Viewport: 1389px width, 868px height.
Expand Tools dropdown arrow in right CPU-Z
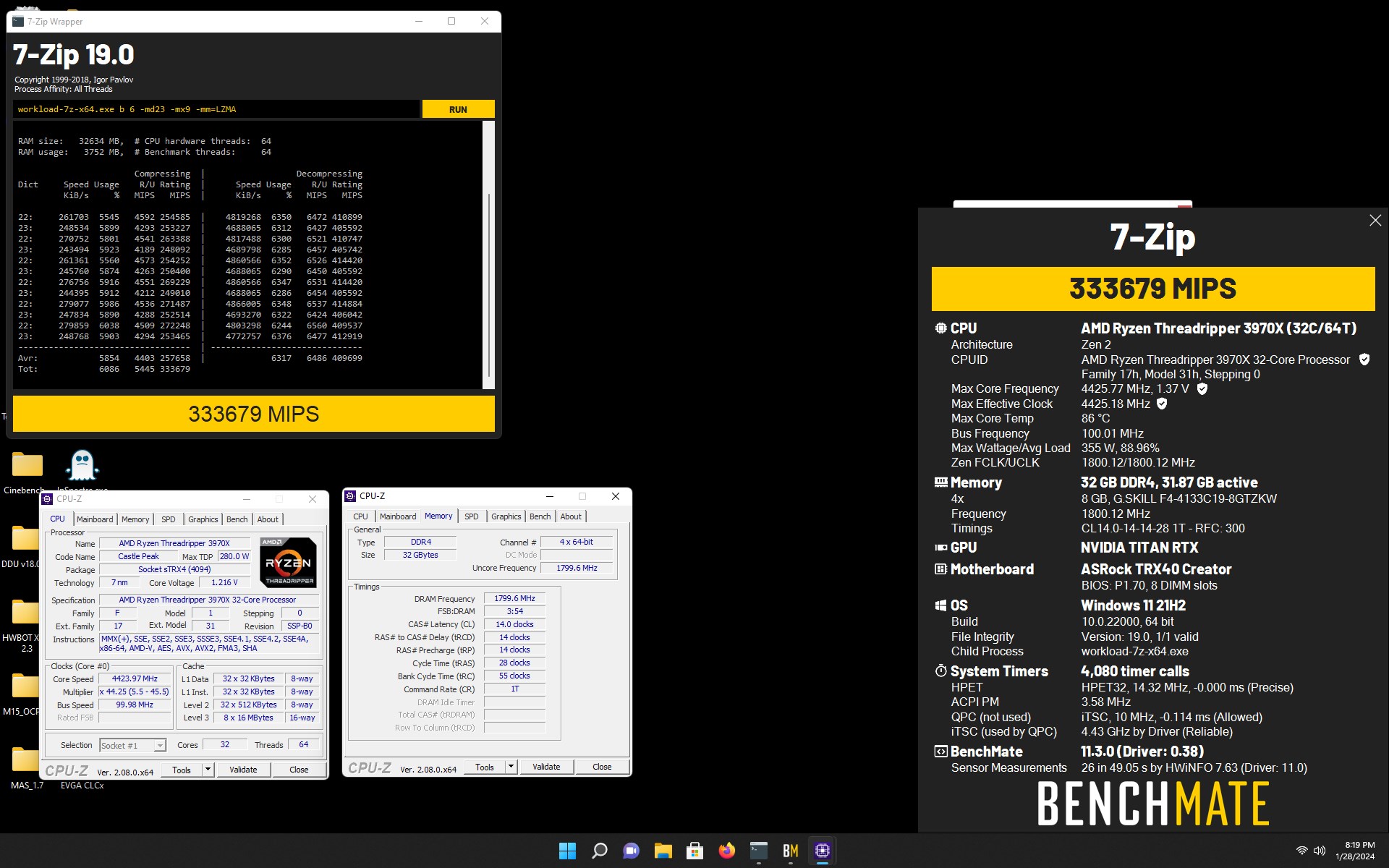511,767
